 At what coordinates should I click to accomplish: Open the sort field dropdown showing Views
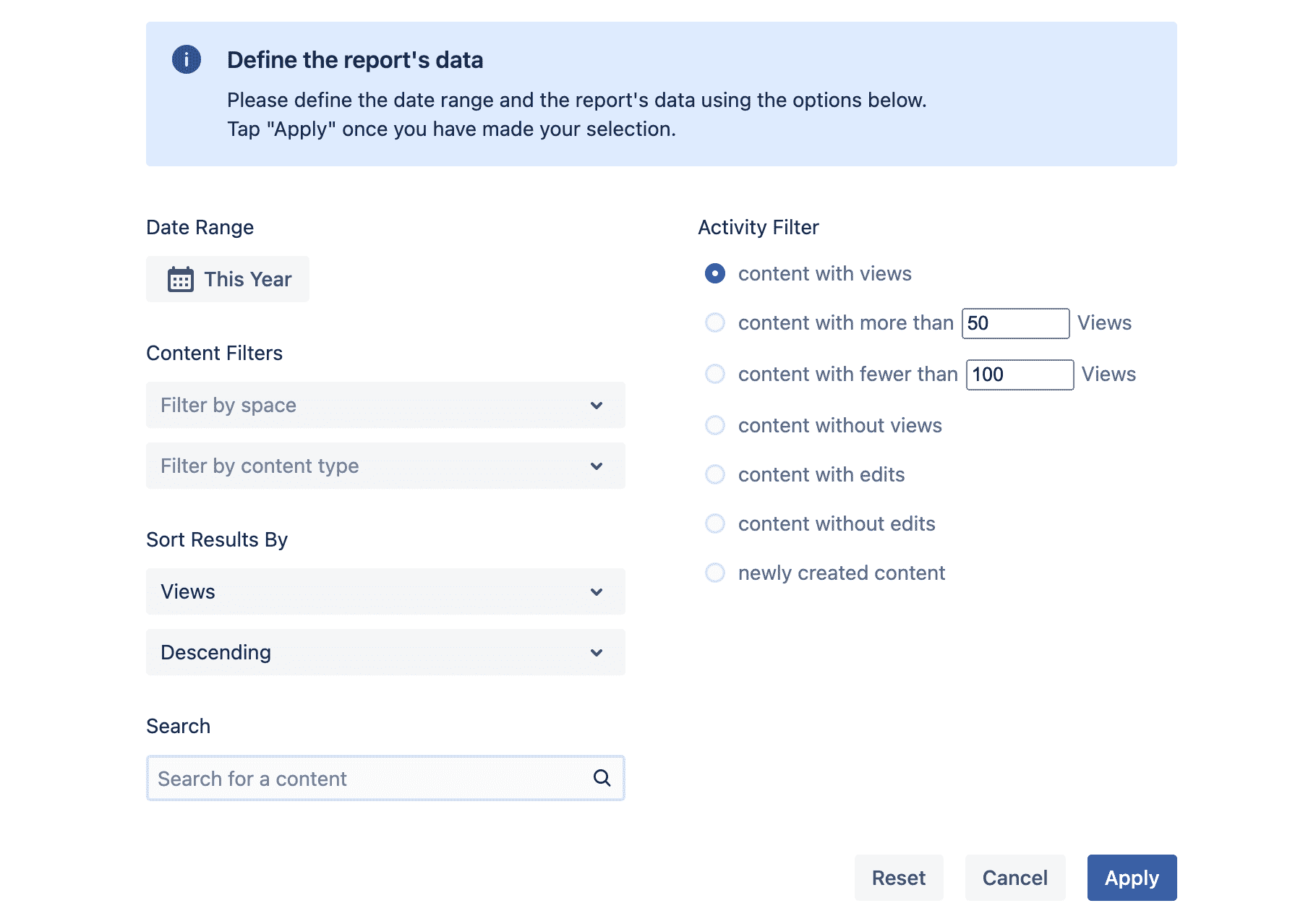coord(385,591)
